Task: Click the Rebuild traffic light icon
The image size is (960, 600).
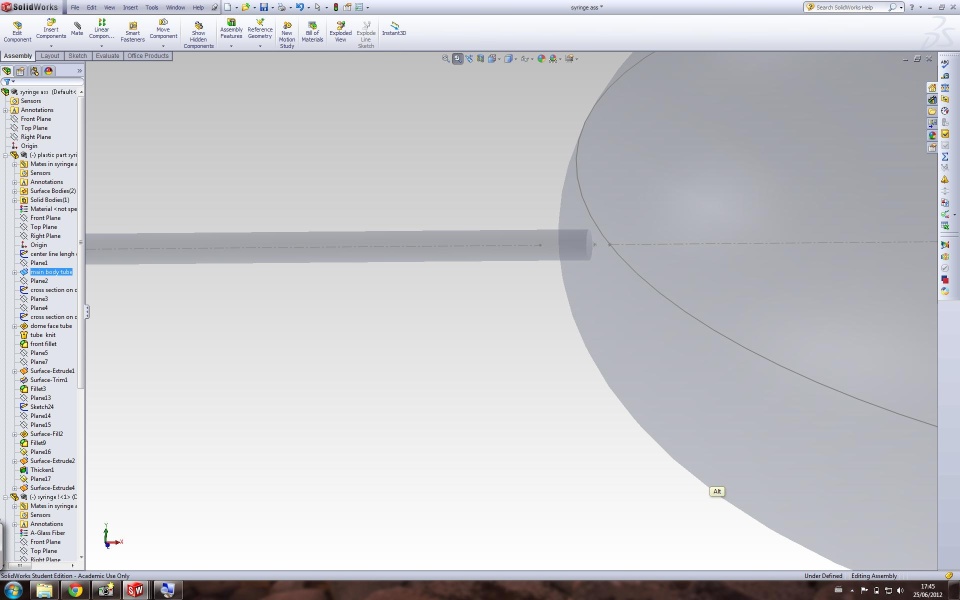Action: [336, 7]
